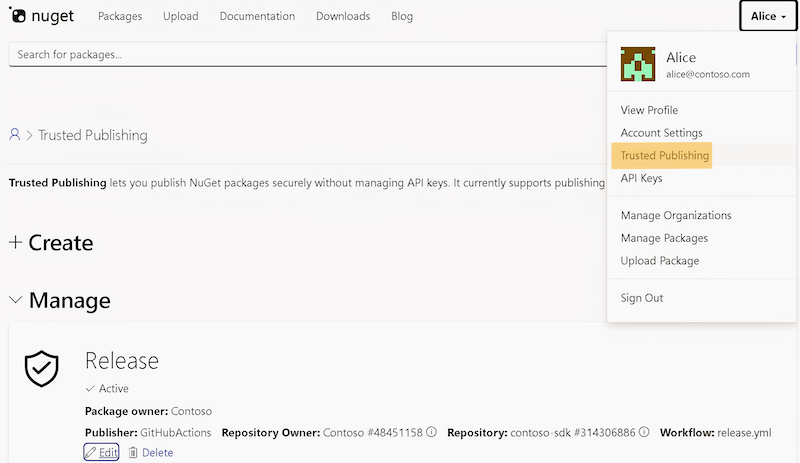Click the user breadcrumb icon
Viewport: 800px width, 463px height.
(x=15, y=135)
